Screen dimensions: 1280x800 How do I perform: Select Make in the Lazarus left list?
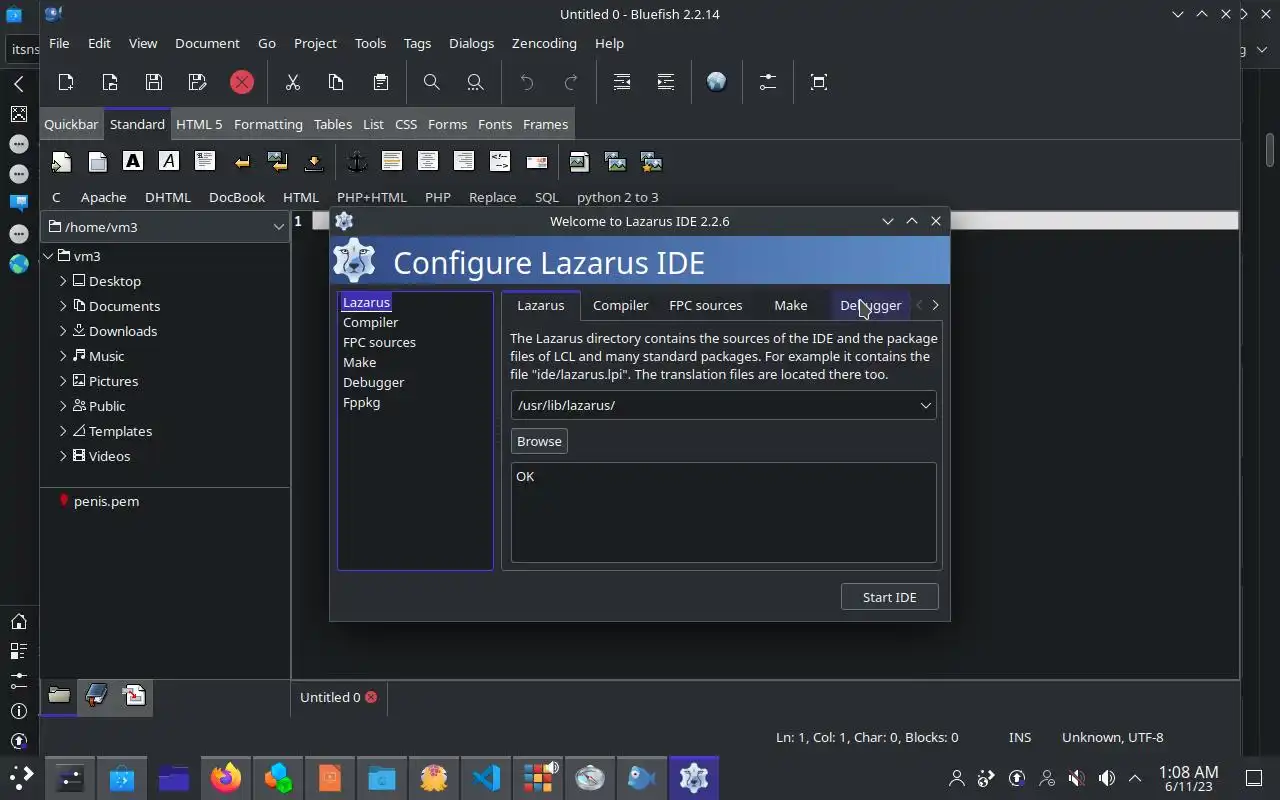coord(359,362)
